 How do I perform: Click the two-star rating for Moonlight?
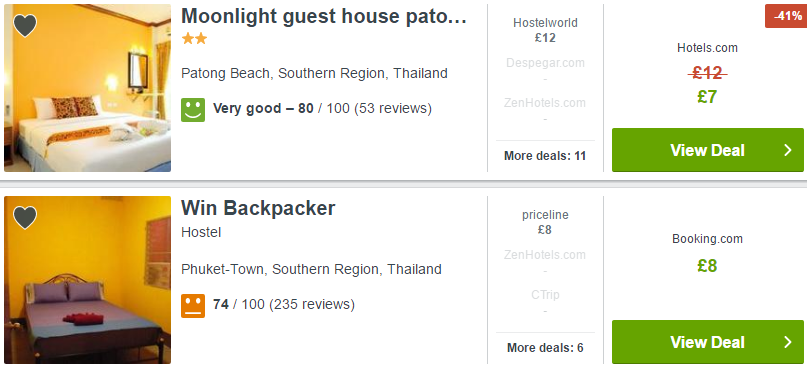194,39
